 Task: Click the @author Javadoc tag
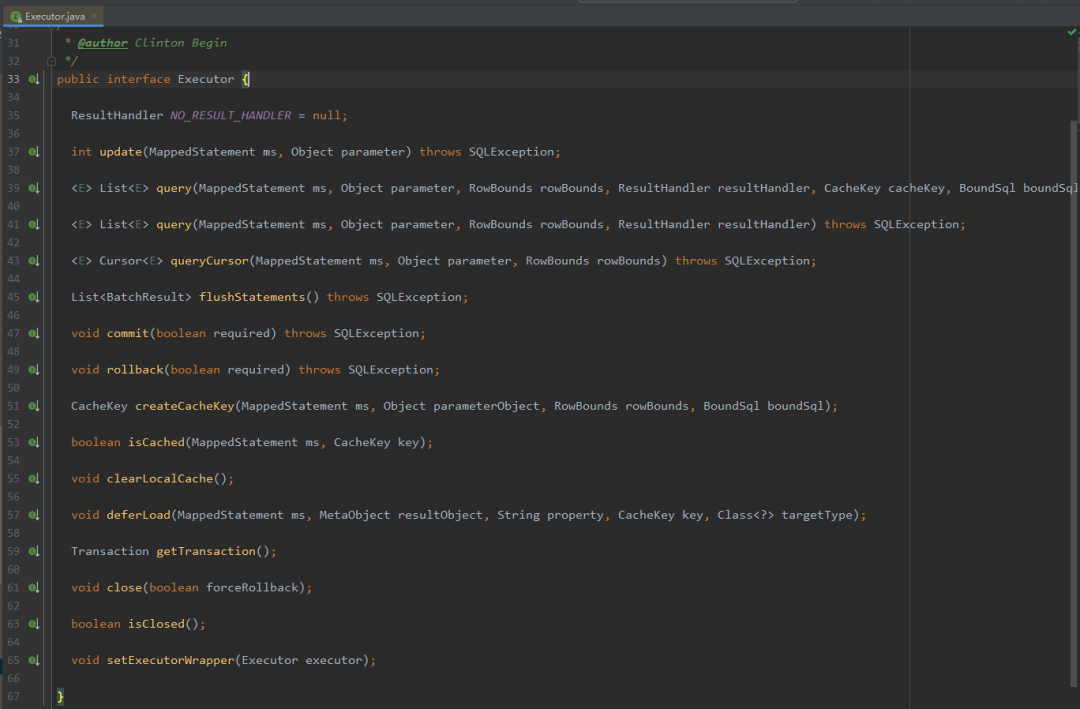103,43
